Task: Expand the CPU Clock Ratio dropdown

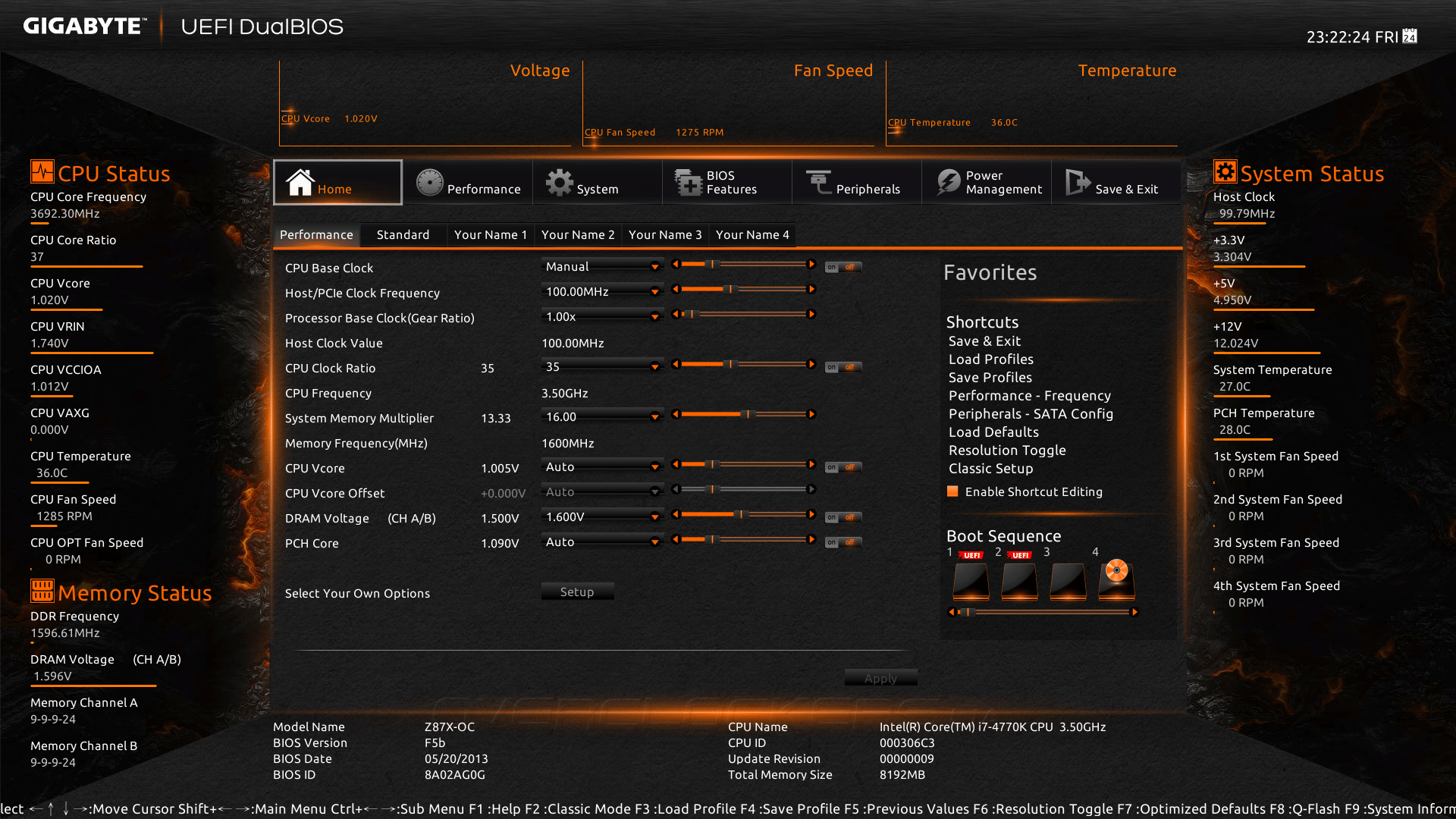Action: [654, 367]
